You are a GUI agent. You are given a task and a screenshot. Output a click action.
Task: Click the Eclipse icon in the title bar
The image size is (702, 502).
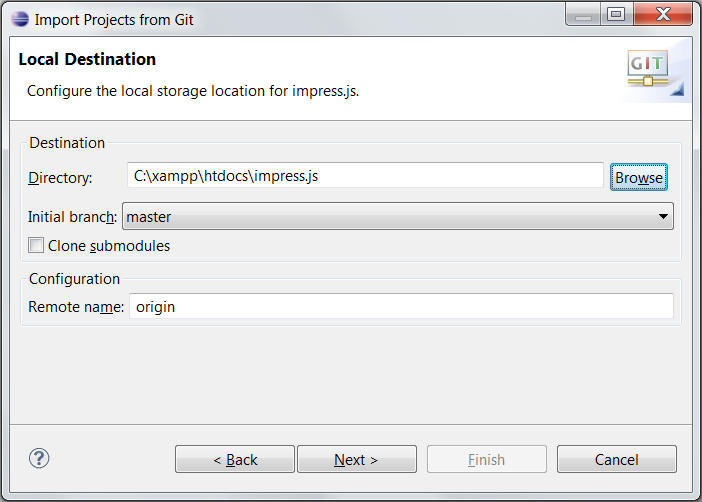click(x=20, y=19)
